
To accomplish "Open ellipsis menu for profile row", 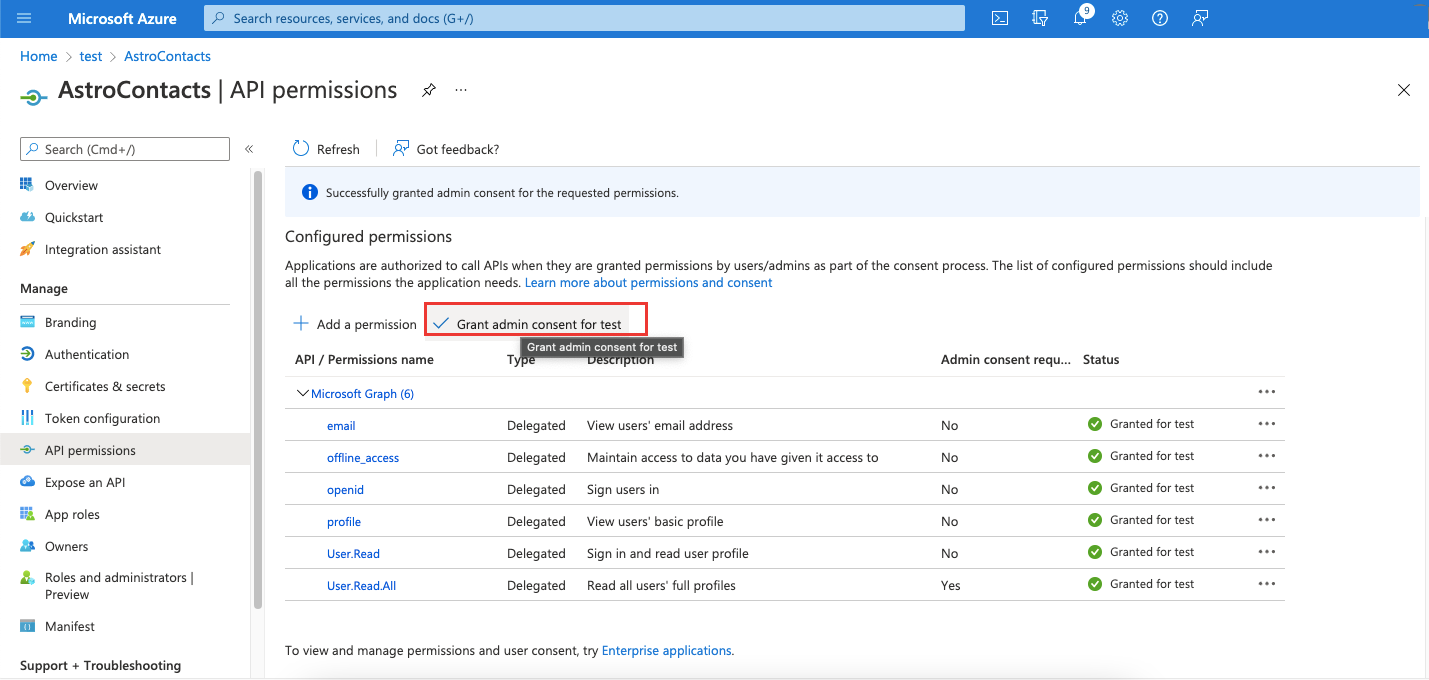I will (x=1267, y=520).
